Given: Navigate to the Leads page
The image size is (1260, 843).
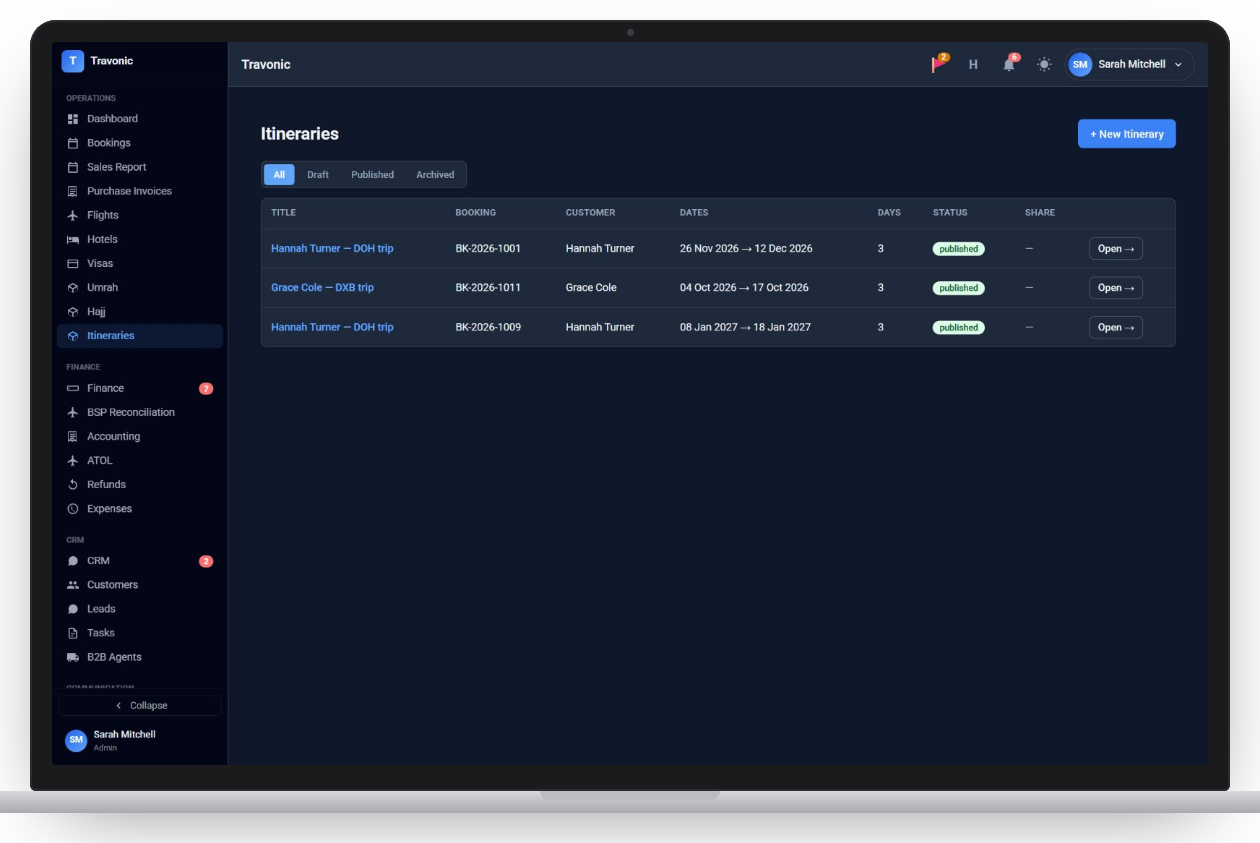Looking at the screenshot, I should pyautogui.click(x=140, y=609).
